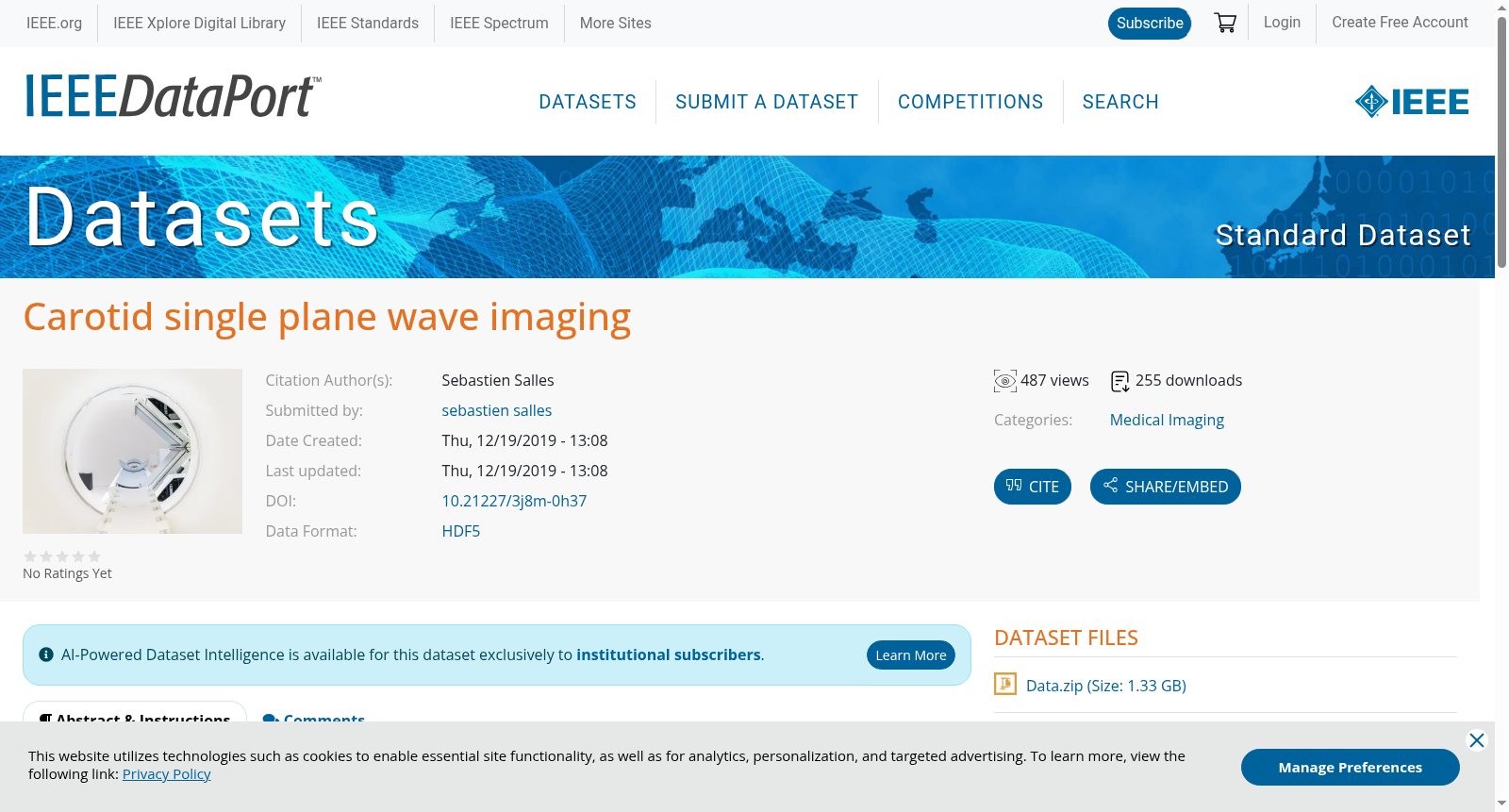Open IEEE Xplore Digital Library

point(199,23)
